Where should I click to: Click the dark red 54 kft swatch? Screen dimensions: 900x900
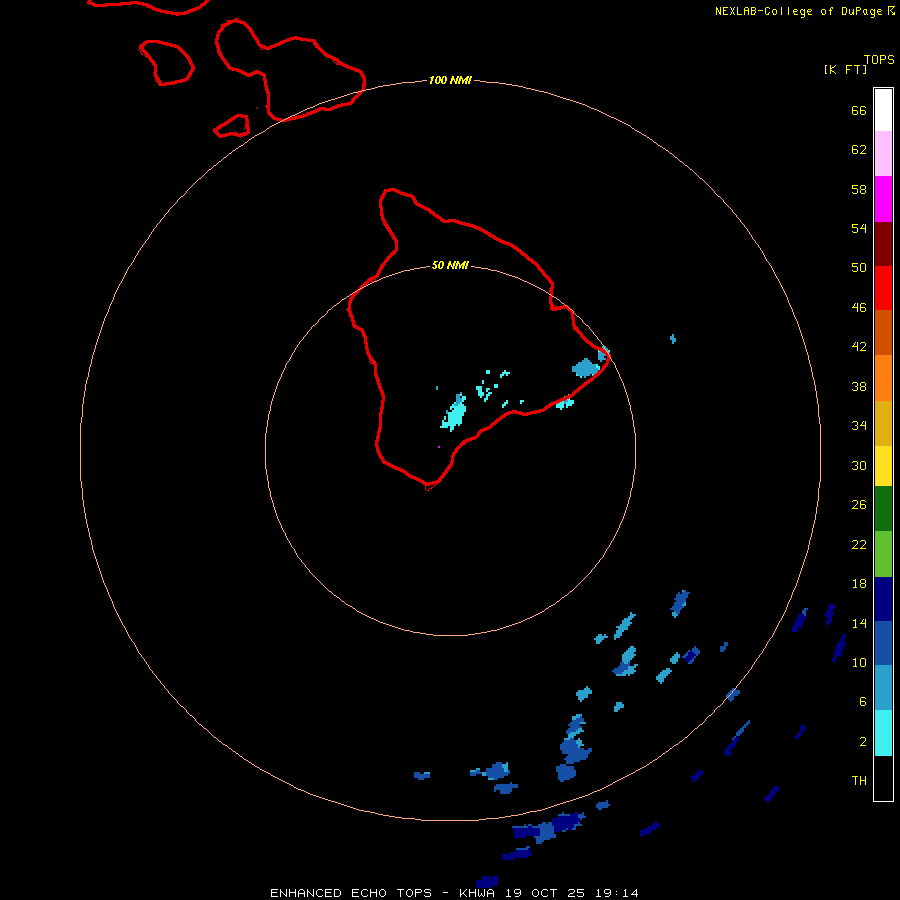point(883,243)
